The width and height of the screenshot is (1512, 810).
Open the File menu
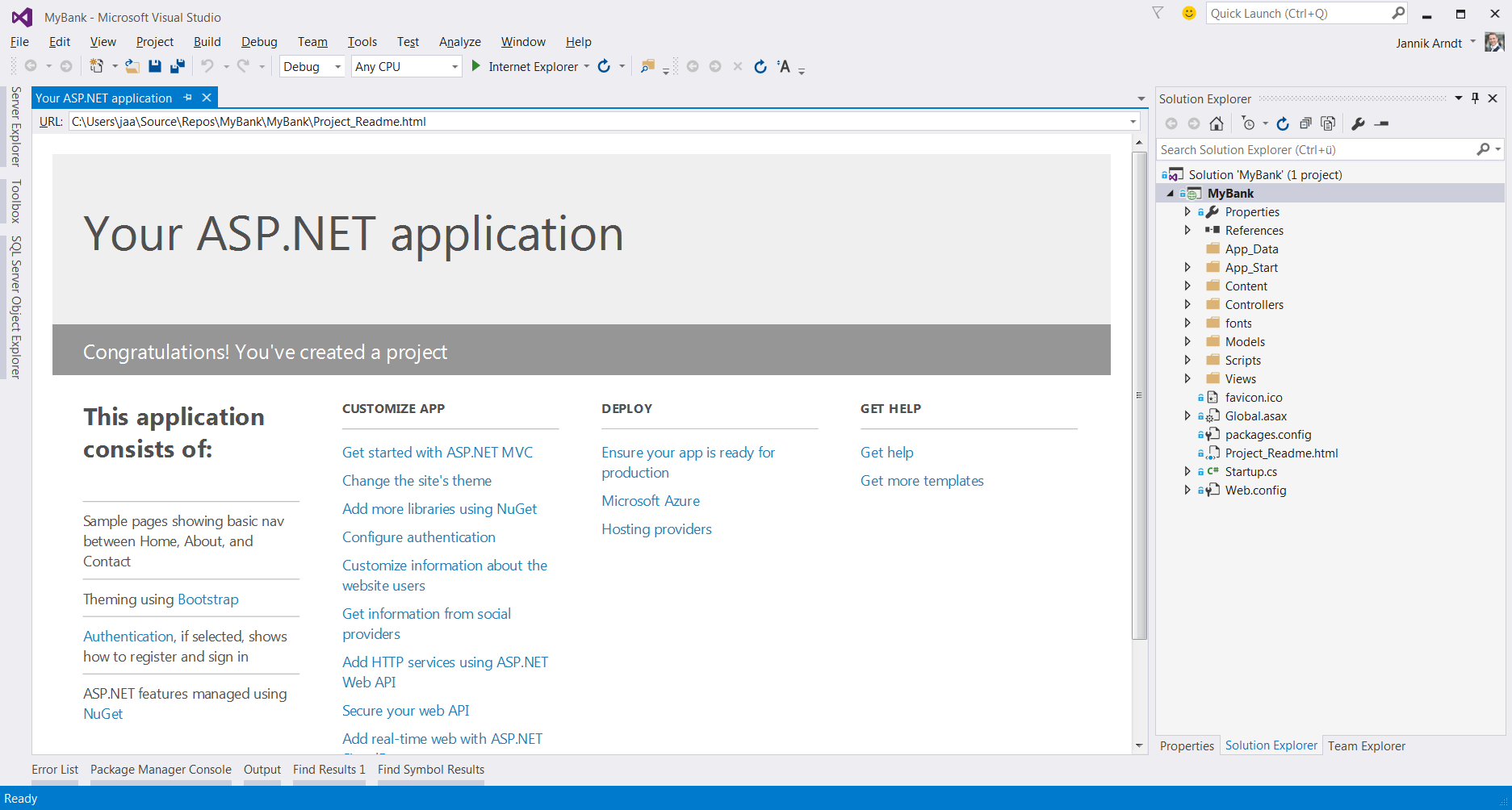coord(19,42)
